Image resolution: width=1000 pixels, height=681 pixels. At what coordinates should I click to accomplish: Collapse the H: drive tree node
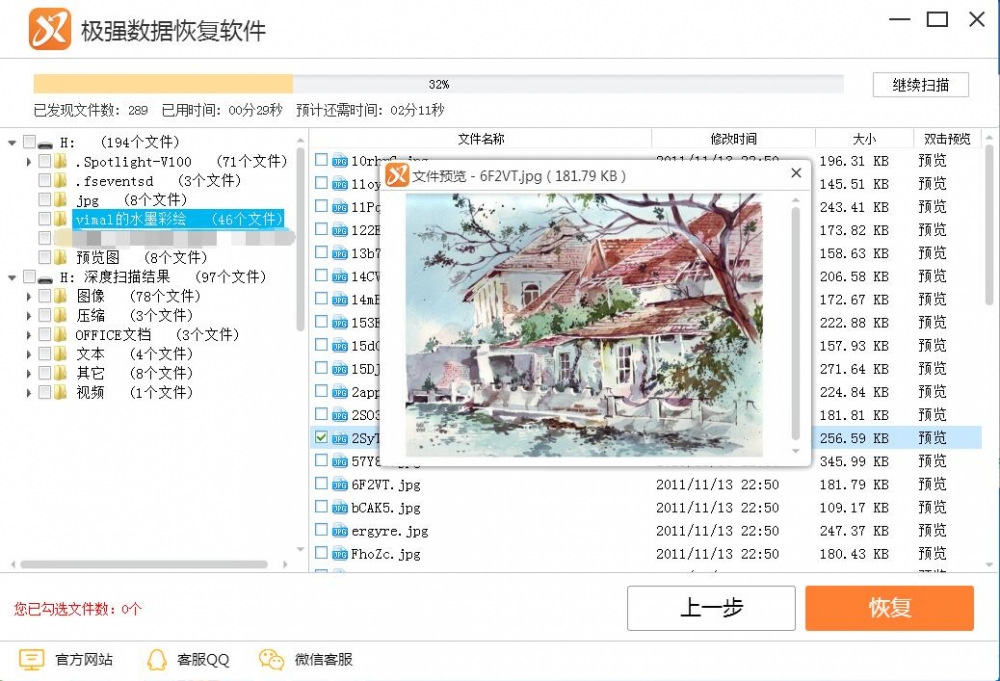[13, 142]
